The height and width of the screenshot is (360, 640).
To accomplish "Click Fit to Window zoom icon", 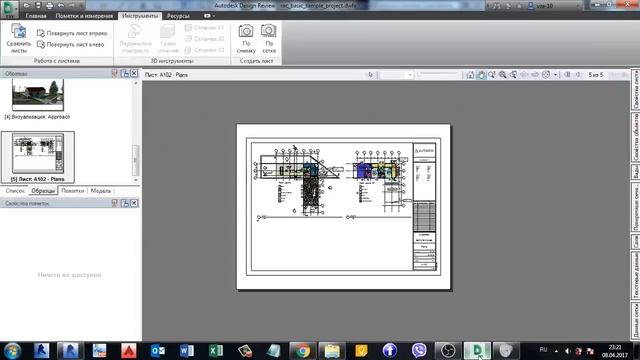I will pos(513,75).
